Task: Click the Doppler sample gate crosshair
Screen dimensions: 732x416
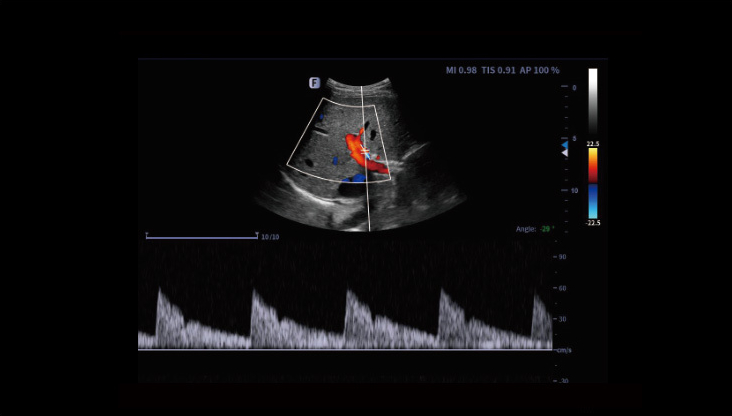Action: (365, 151)
